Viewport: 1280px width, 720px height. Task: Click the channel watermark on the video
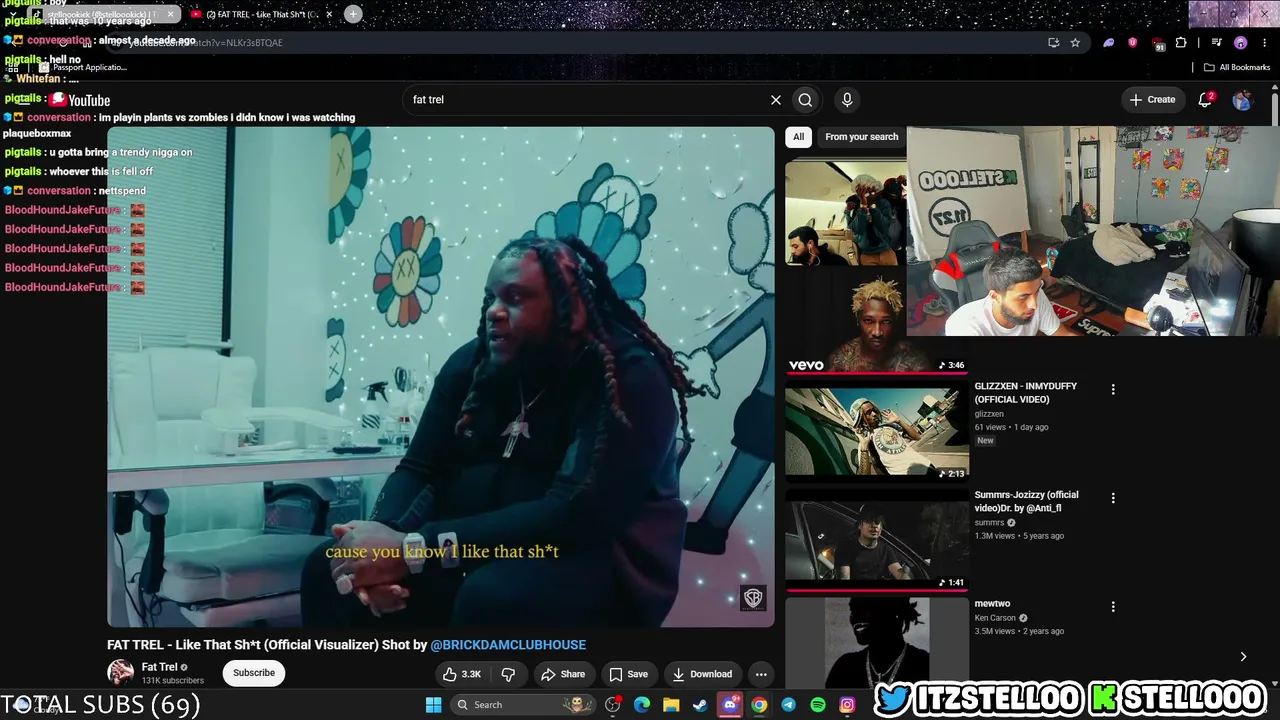coord(753,598)
